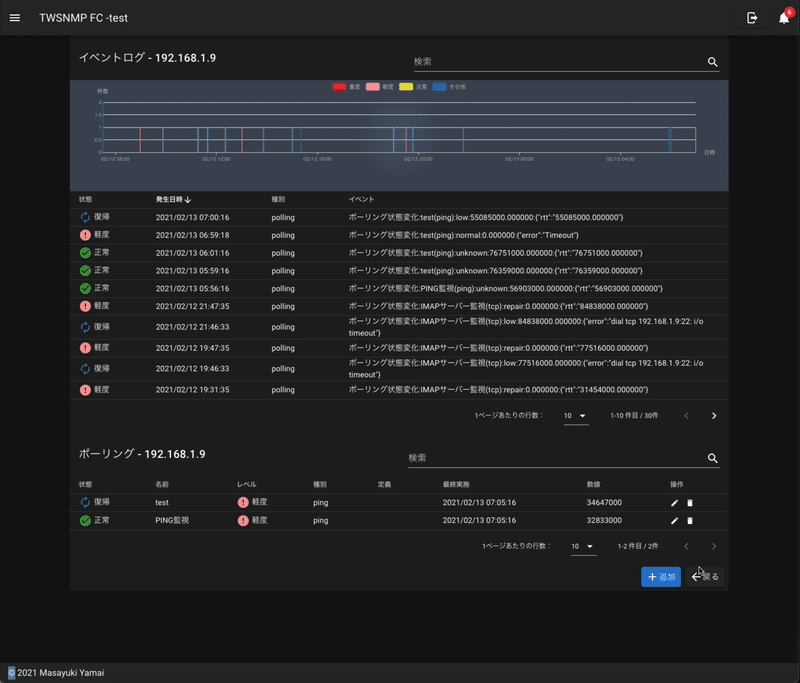This screenshot has width=800, height=683.
Task: Delete the PING監視 polling via trash icon
Action: coord(690,520)
